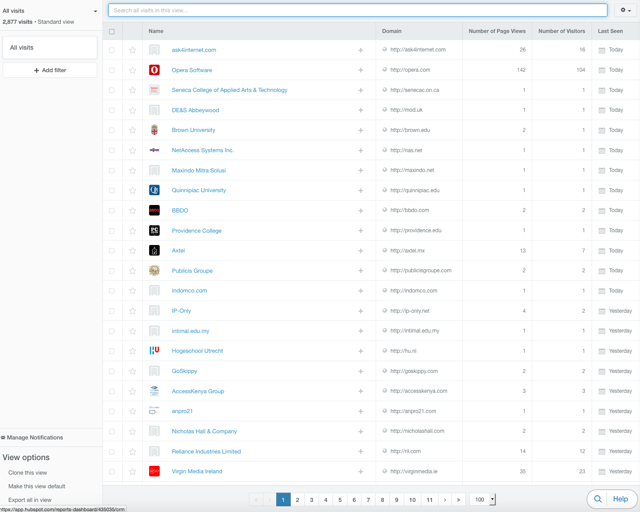Star the Maxindo Mitra Solusi row

tap(132, 171)
